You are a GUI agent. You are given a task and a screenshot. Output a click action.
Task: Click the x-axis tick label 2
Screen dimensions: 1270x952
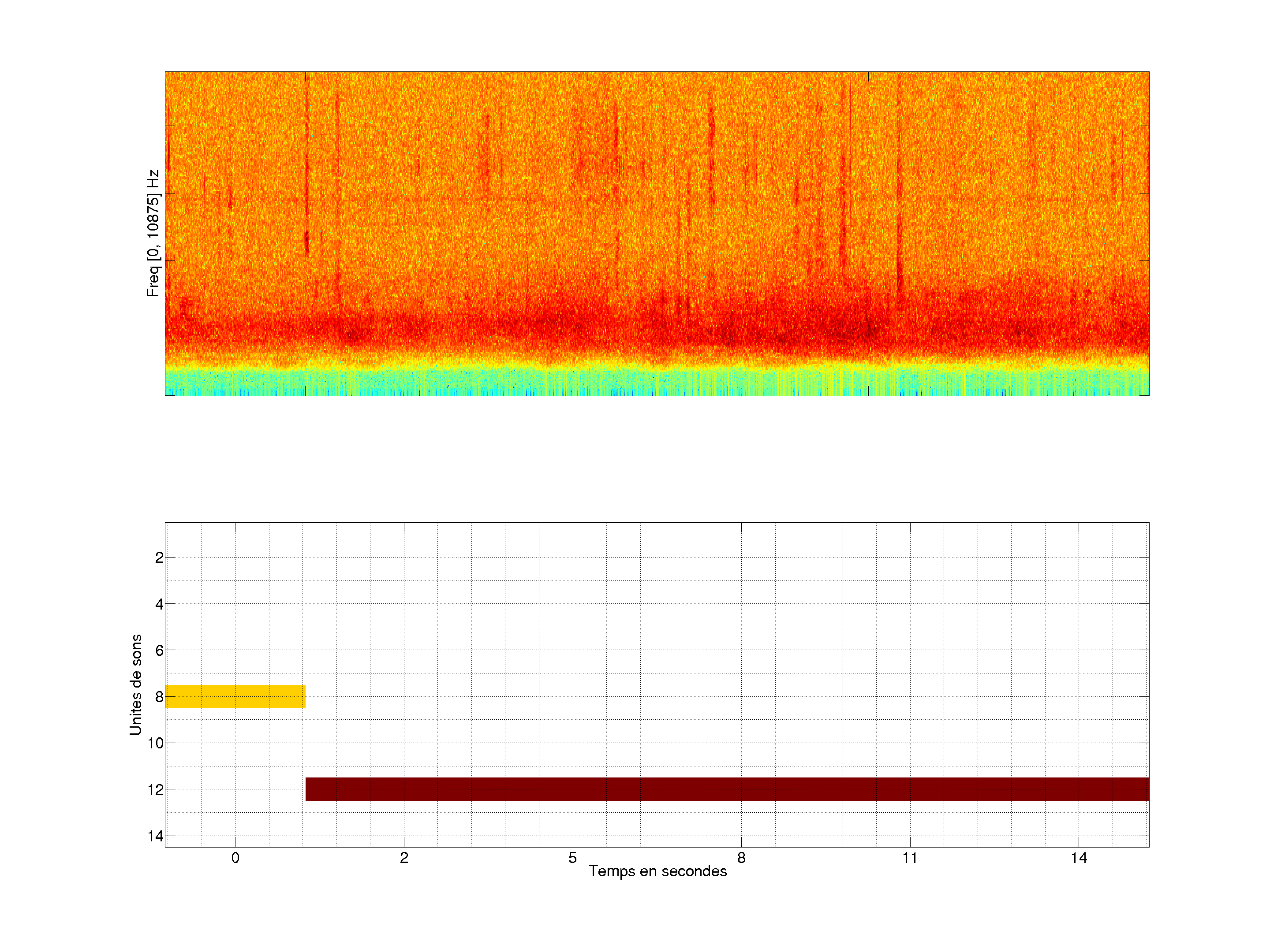[403, 858]
